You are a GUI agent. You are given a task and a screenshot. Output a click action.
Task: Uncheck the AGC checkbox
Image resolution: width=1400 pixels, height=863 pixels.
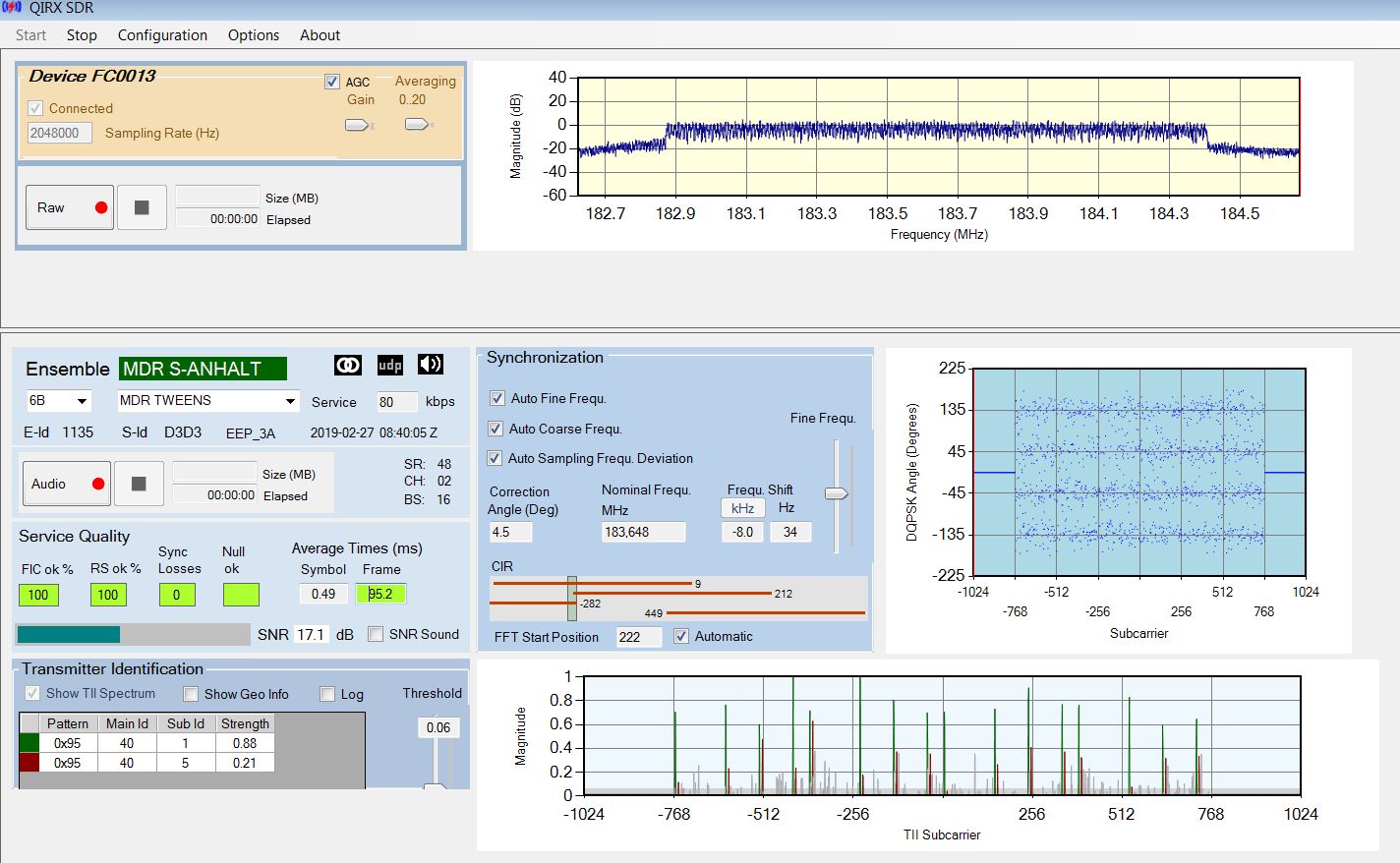pos(332,82)
